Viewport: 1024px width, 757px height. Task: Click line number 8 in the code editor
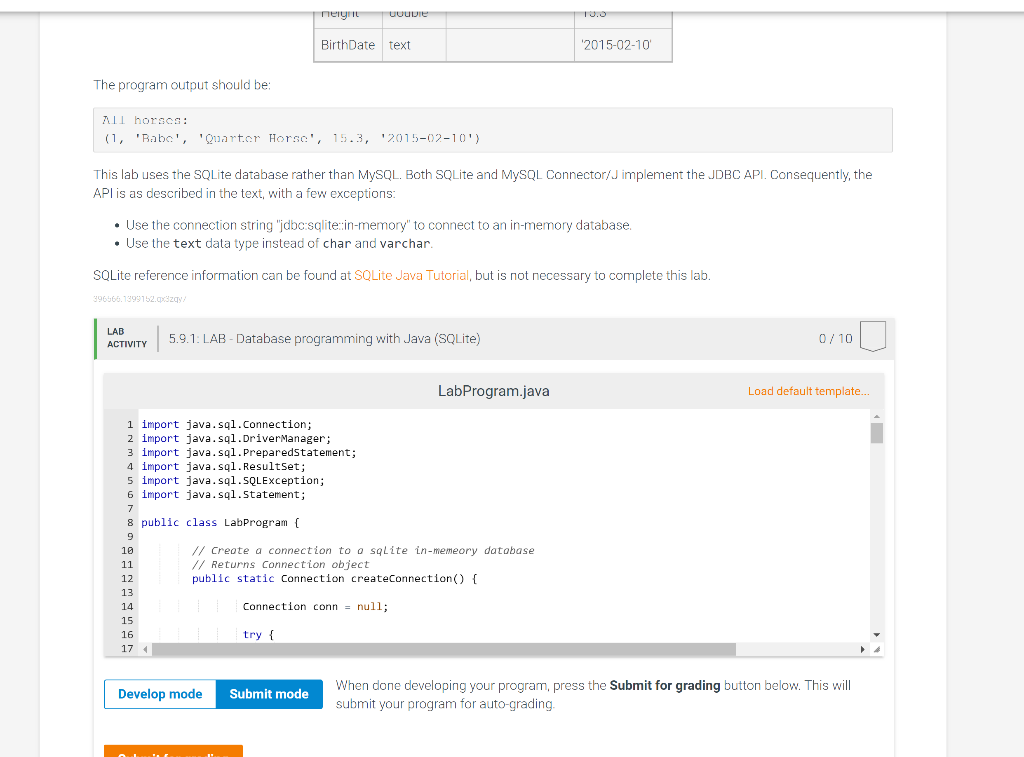point(129,522)
